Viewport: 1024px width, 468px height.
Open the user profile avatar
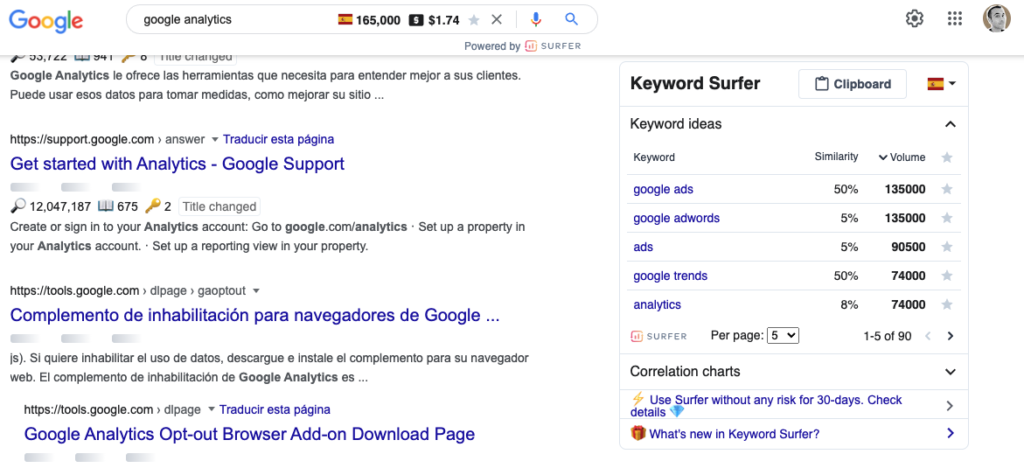(x=997, y=19)
